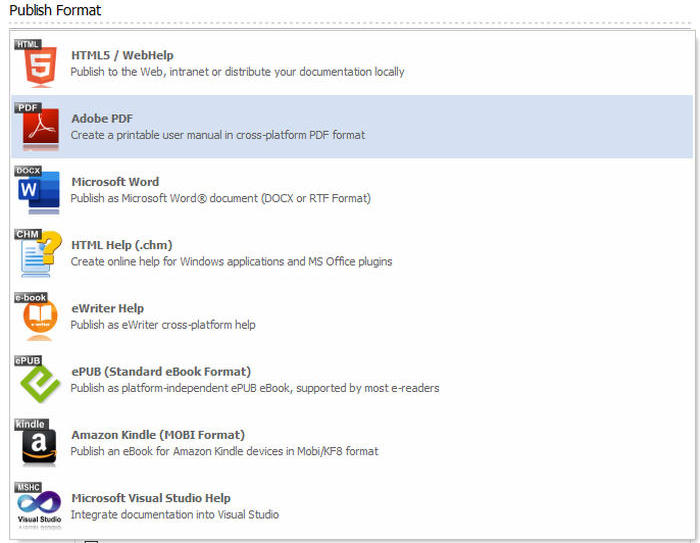The image size is (700, 543).
Task: Pick the Microsoft Visual Studio Help title
Action: tap(151, 498)
